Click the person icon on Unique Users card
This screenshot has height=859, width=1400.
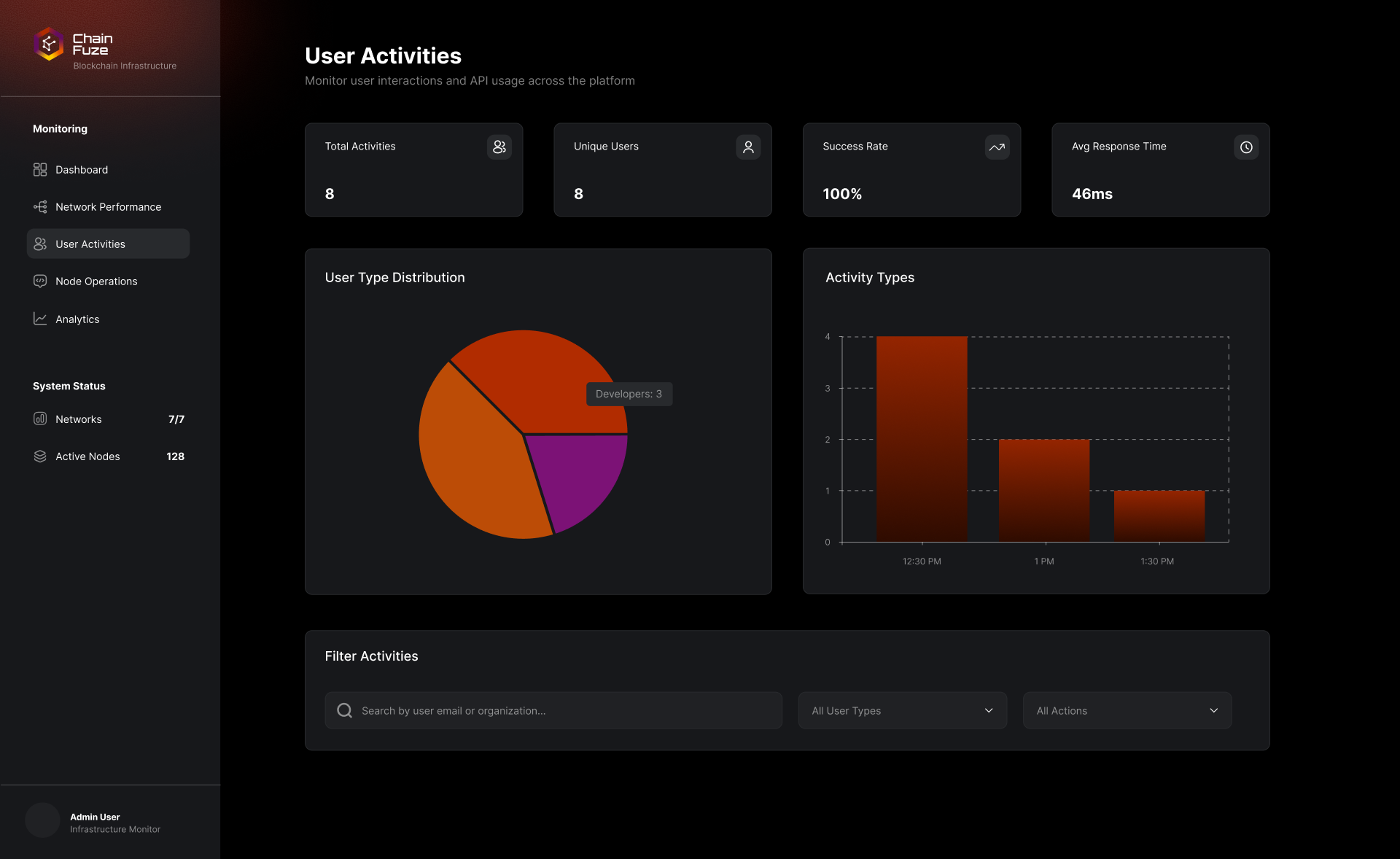[748, 147]
